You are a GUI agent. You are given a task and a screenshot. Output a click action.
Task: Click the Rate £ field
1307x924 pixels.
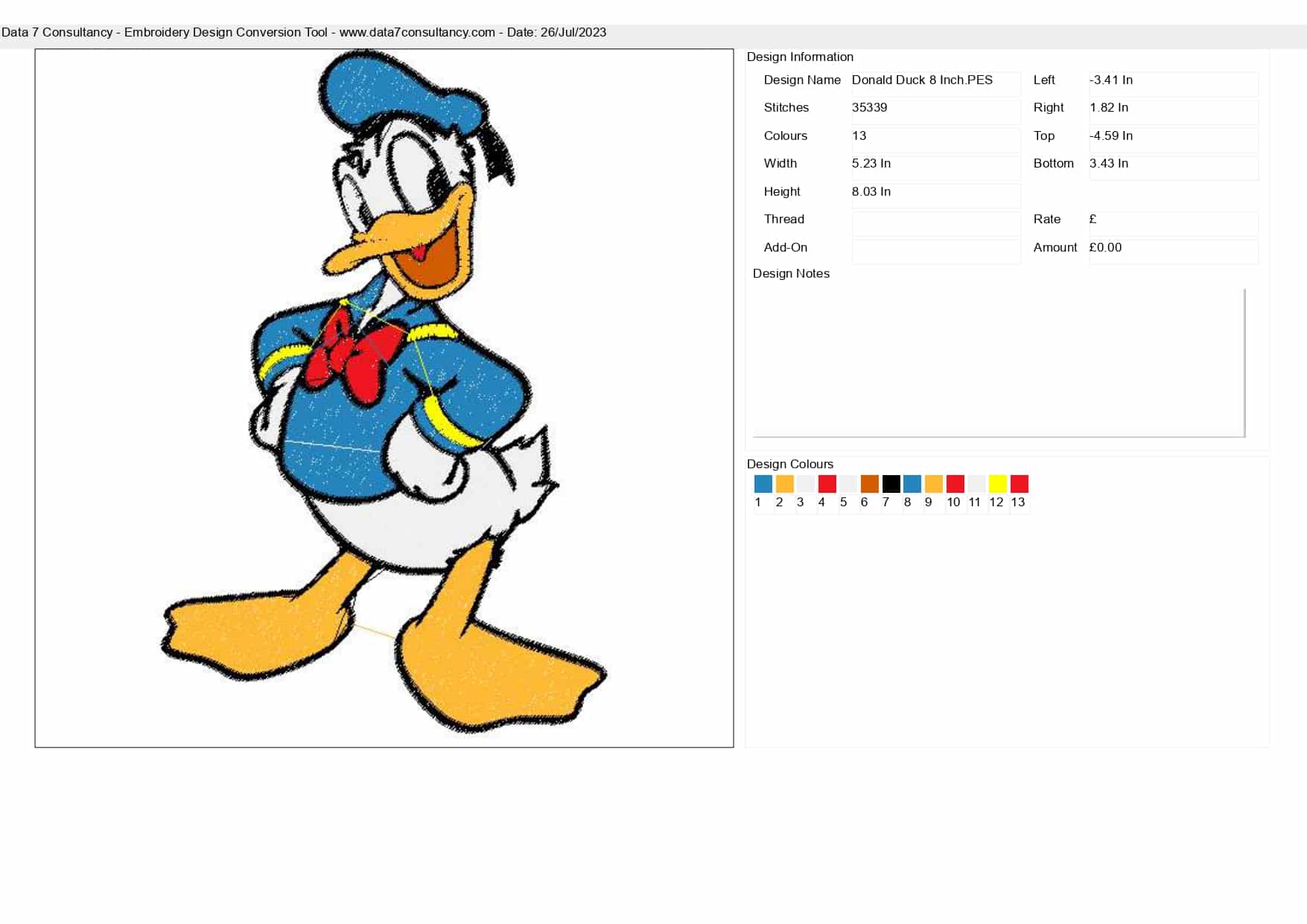pyautogui.click(x=1174, y=223)
